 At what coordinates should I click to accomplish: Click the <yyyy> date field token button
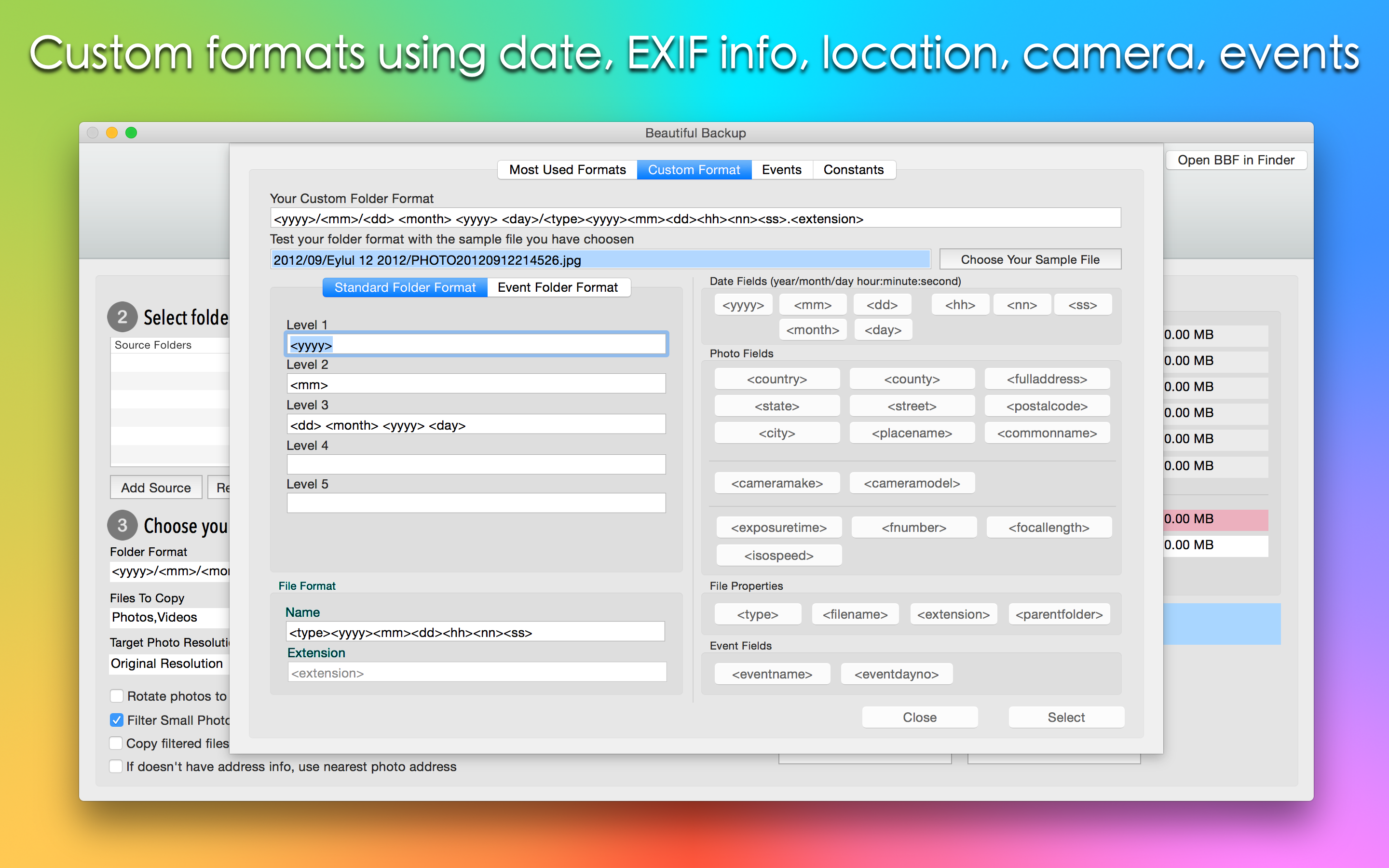point(743,305)
